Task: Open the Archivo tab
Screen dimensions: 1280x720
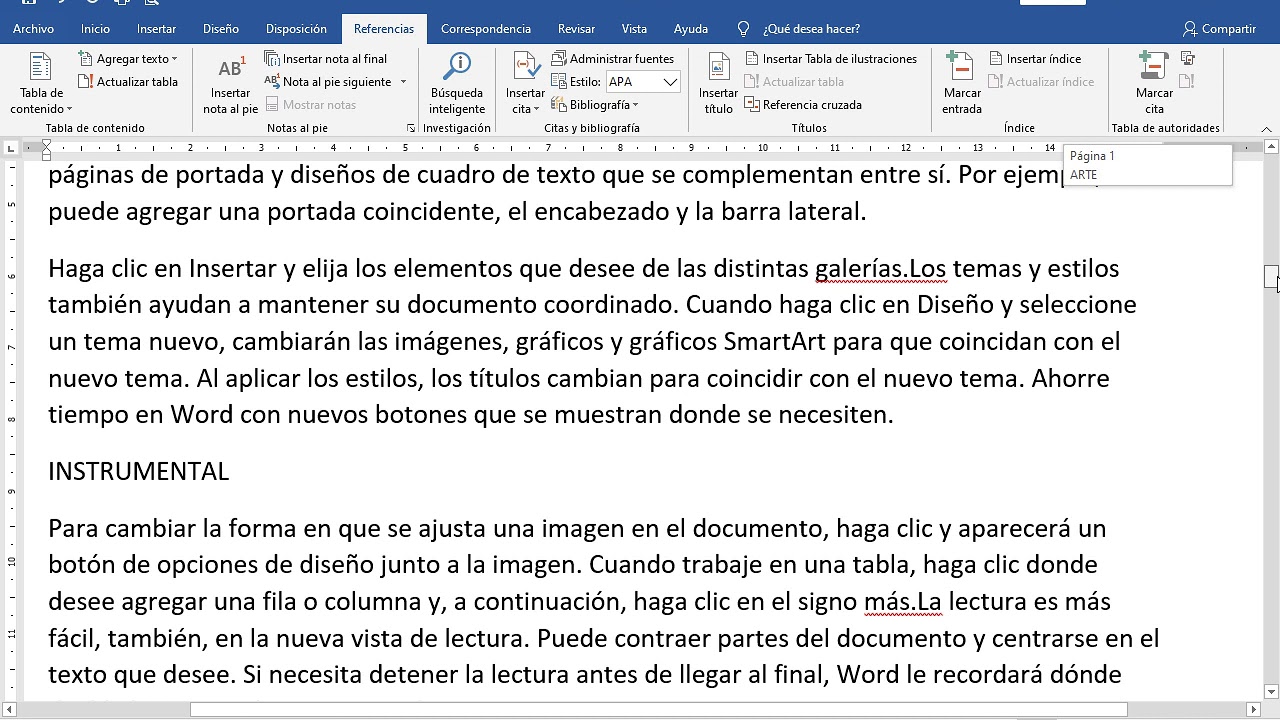Action: (34, 29)
